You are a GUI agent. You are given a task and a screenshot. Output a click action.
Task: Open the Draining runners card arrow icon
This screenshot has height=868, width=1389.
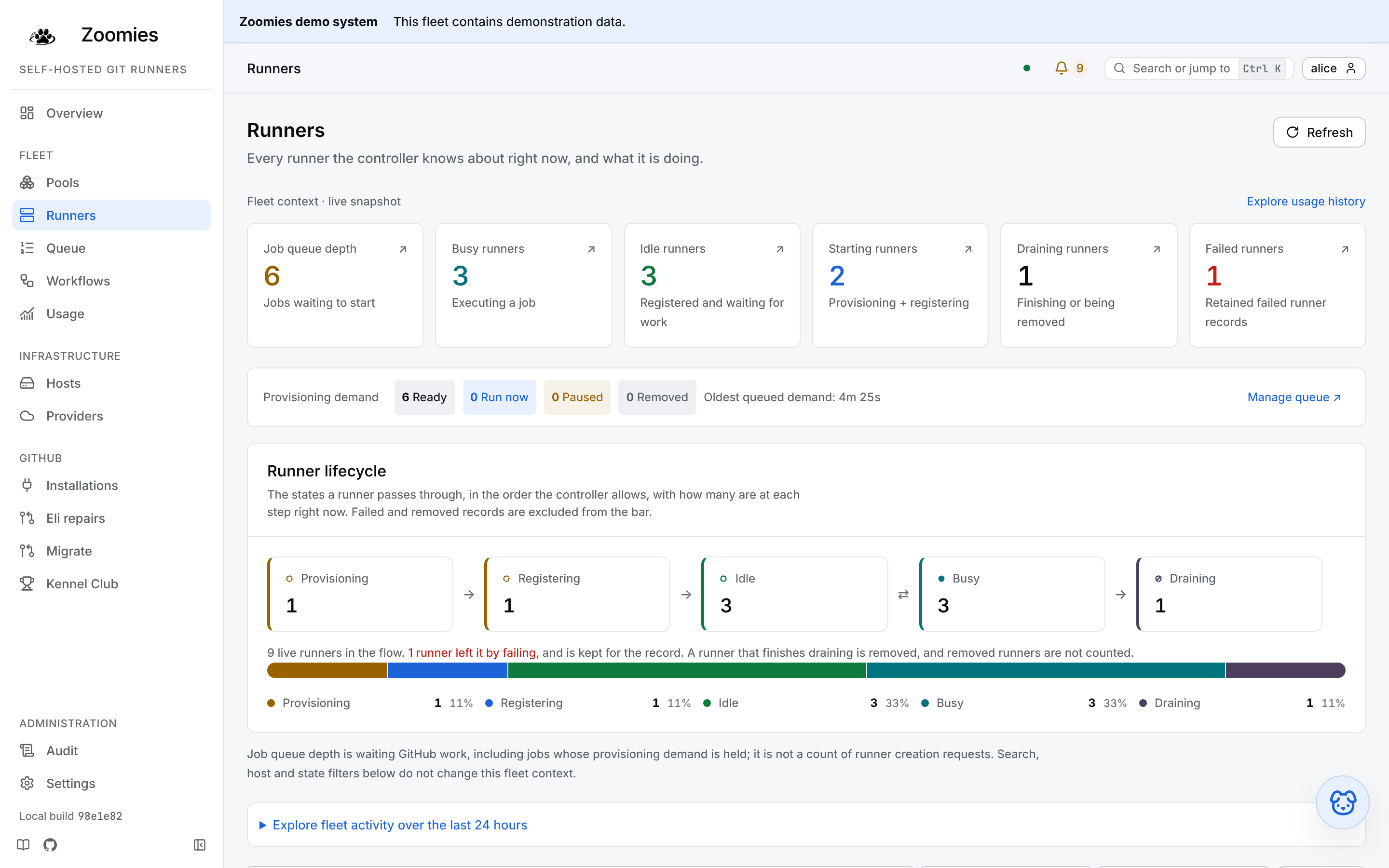point(1157,249)
